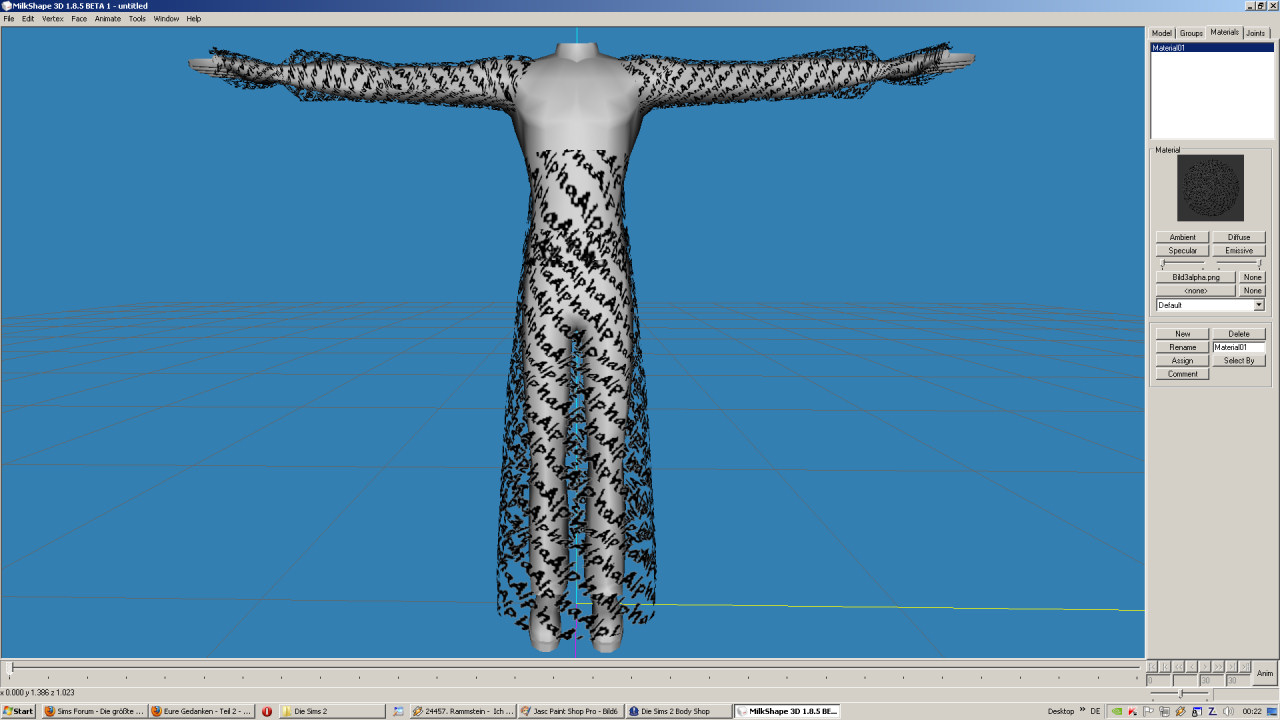Viewport: 1280px width, 720px height.
Task: Click the Diffuse color button
Action: coord(1239,237)
